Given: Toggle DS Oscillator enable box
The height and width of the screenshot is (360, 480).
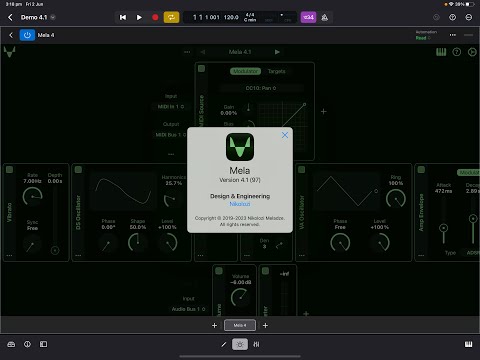Looking at the screenshot, I should [x=78, y=169].
